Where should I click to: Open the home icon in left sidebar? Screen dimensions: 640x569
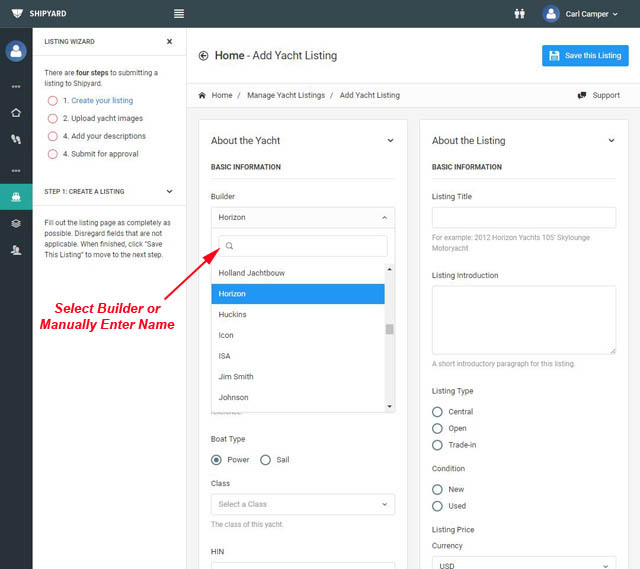click(x=16, y=113)
